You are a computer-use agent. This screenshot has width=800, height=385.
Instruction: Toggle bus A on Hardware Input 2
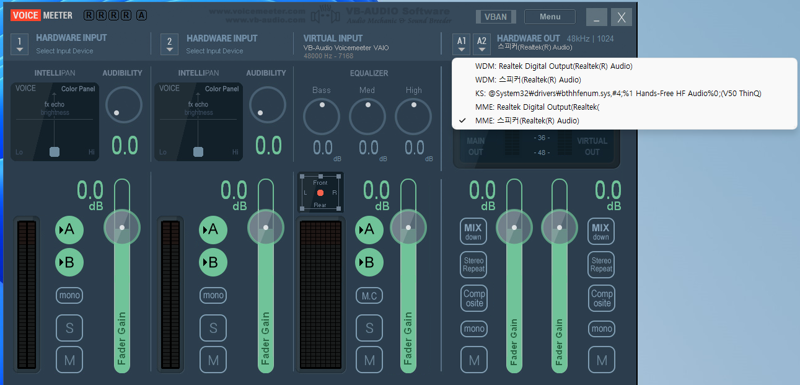tap(213, 230)
